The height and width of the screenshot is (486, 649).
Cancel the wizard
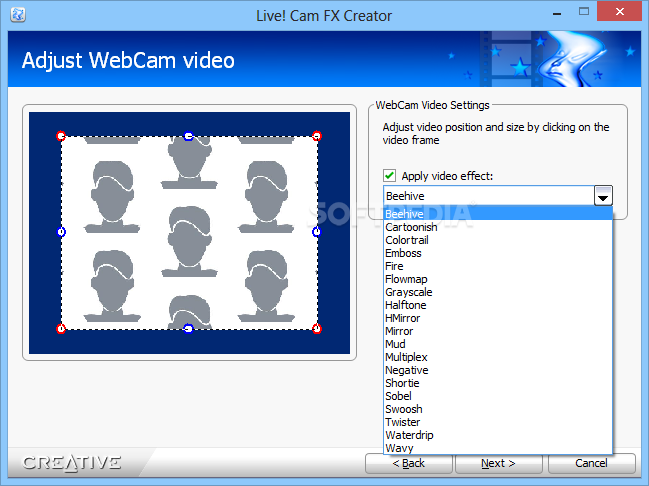tap(591, 463)
